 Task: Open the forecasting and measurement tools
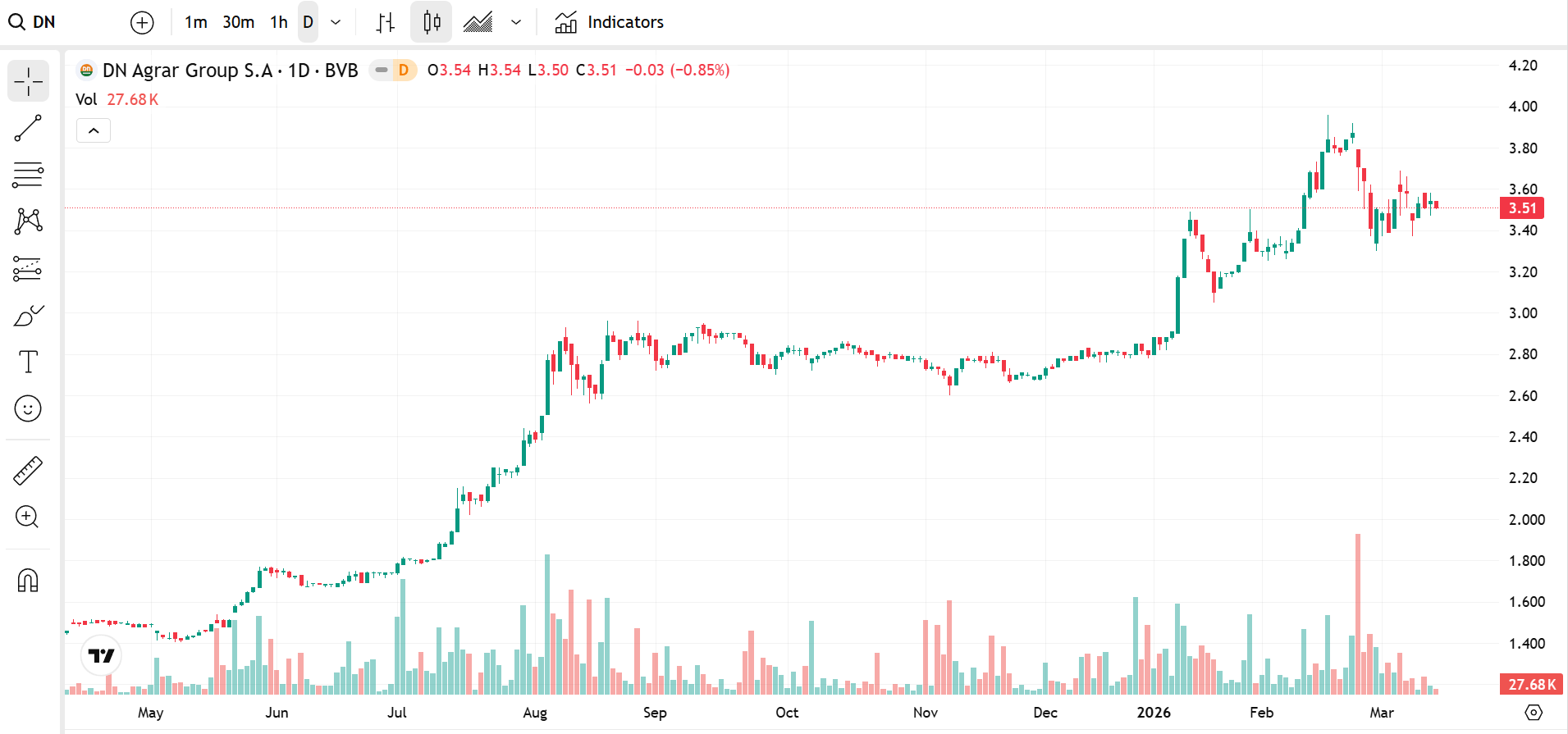point(28,268)
